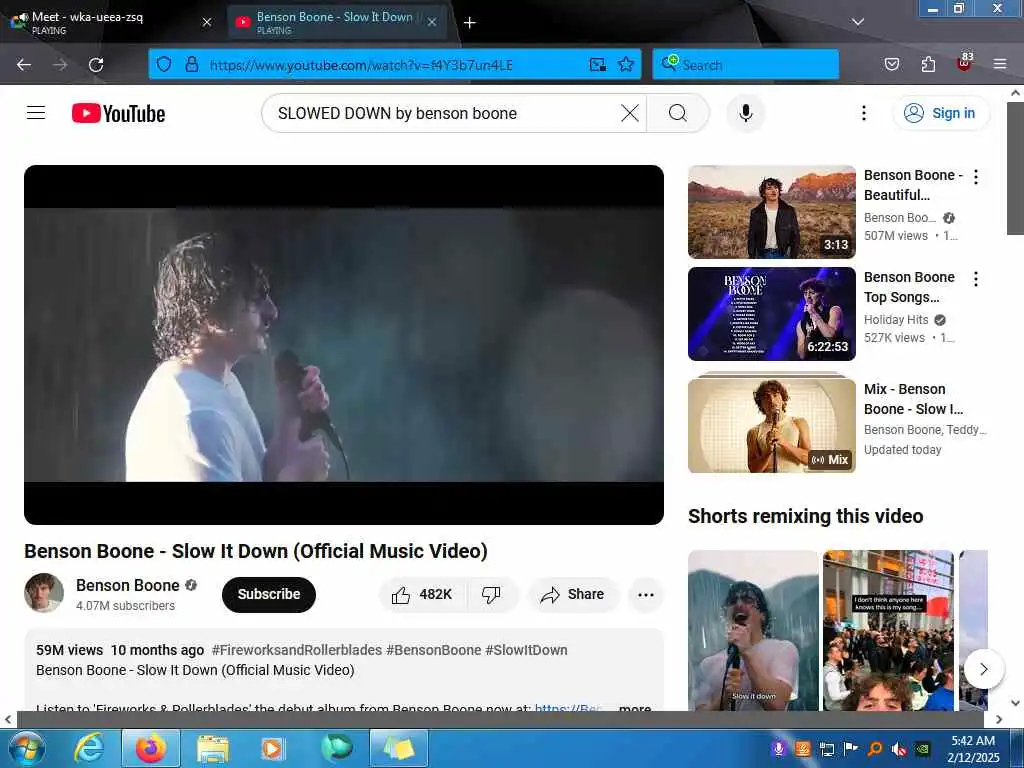Expand the list all tabs dropdown
Screen dimensions: 1024x768
[x=858, y=22]
